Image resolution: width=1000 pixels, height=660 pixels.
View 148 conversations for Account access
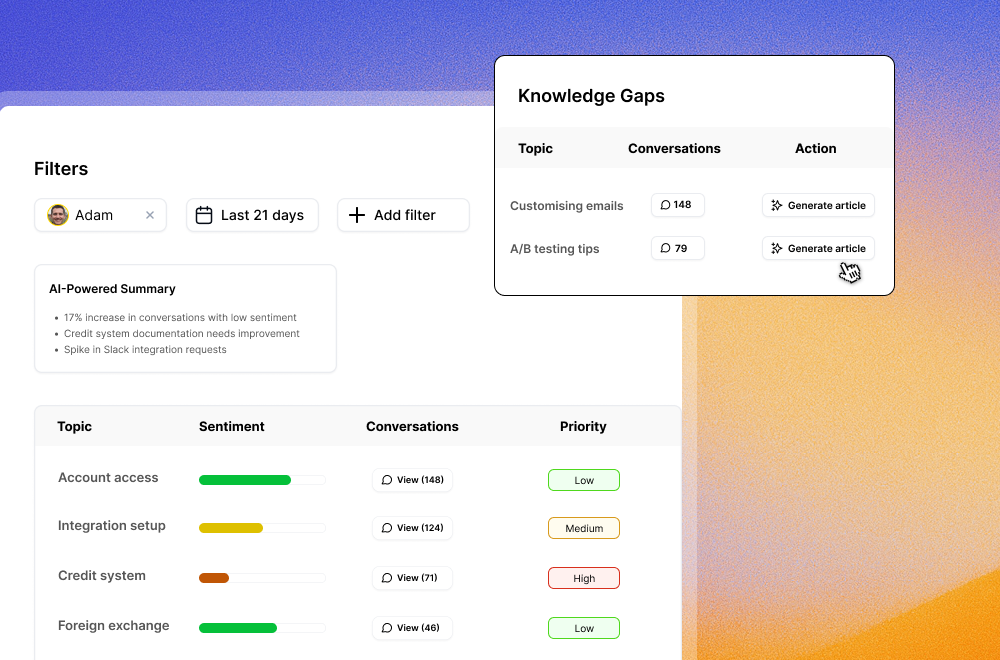(x=412, y=480)
